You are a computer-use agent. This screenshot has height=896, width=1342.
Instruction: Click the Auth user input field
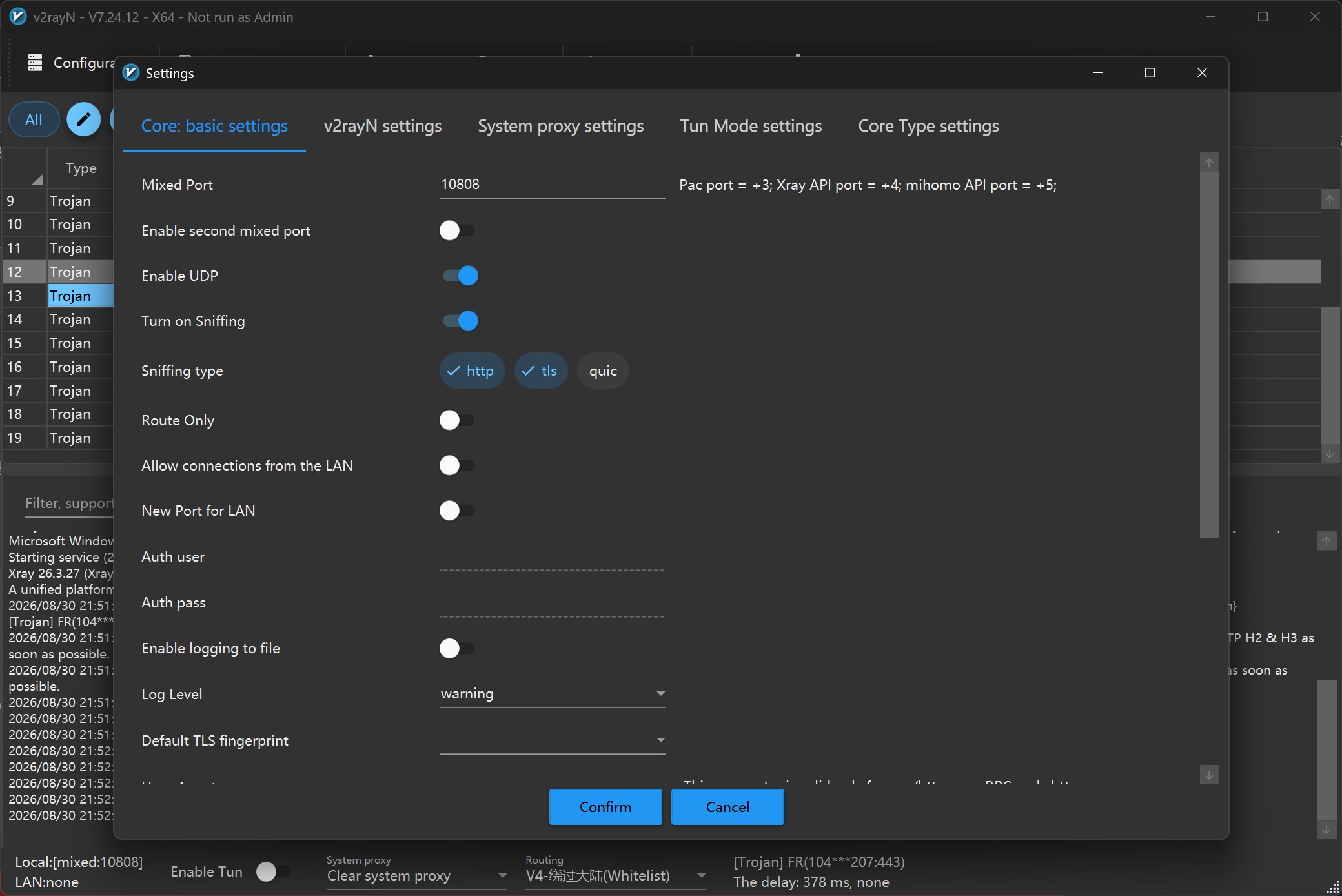553,557
